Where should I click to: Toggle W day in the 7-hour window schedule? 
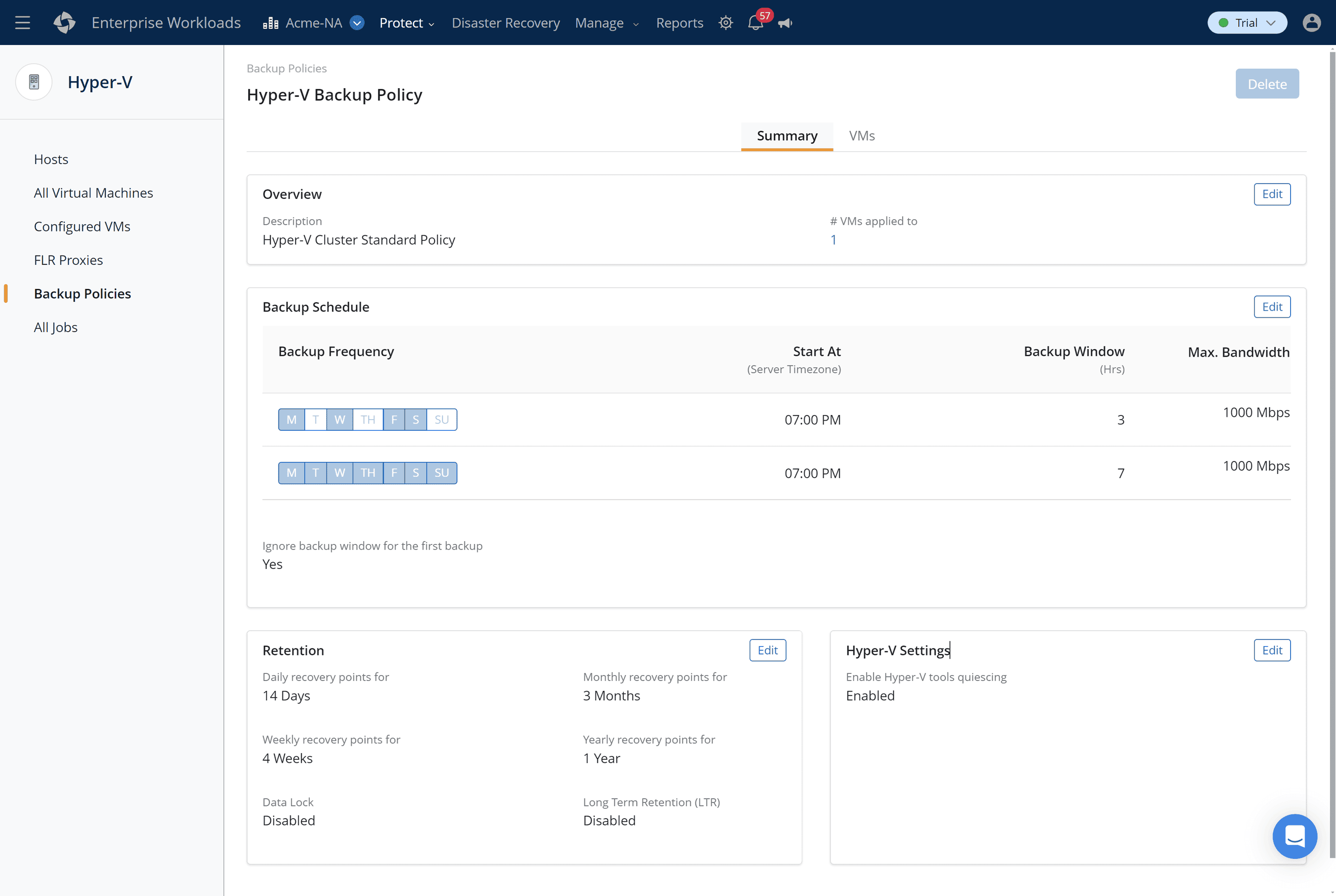pyautogui.click(x=340, y=473)
